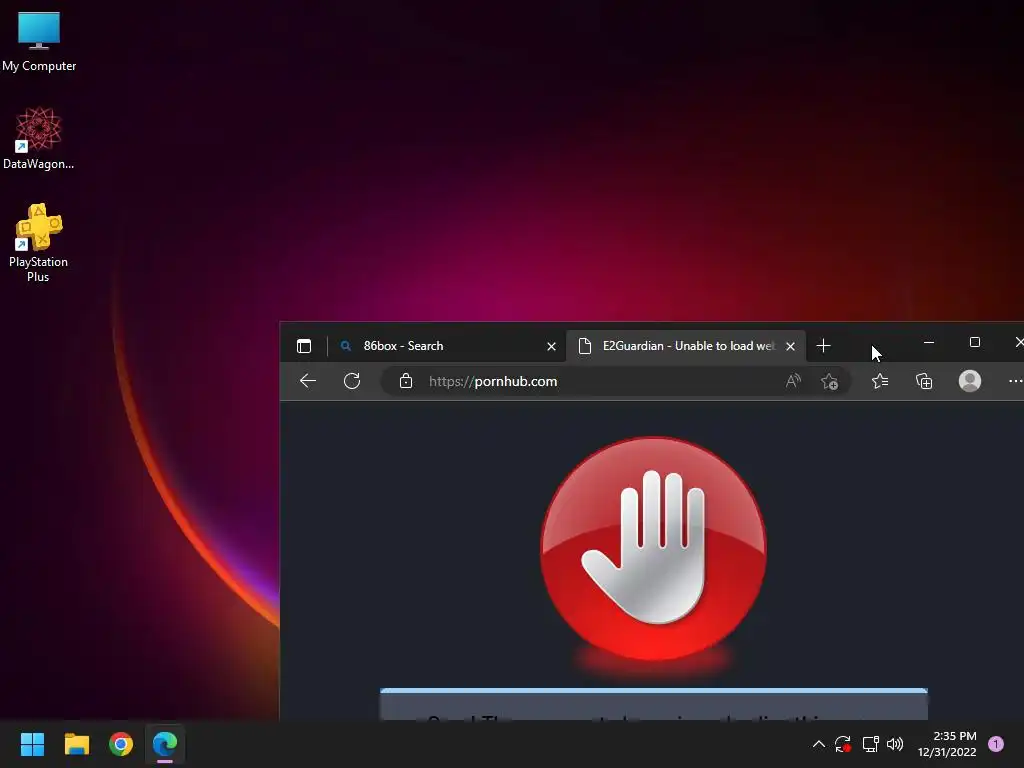Open the notification center badge
The height and width of the screenshot is (768, 1024).
[x=996, y=744]
